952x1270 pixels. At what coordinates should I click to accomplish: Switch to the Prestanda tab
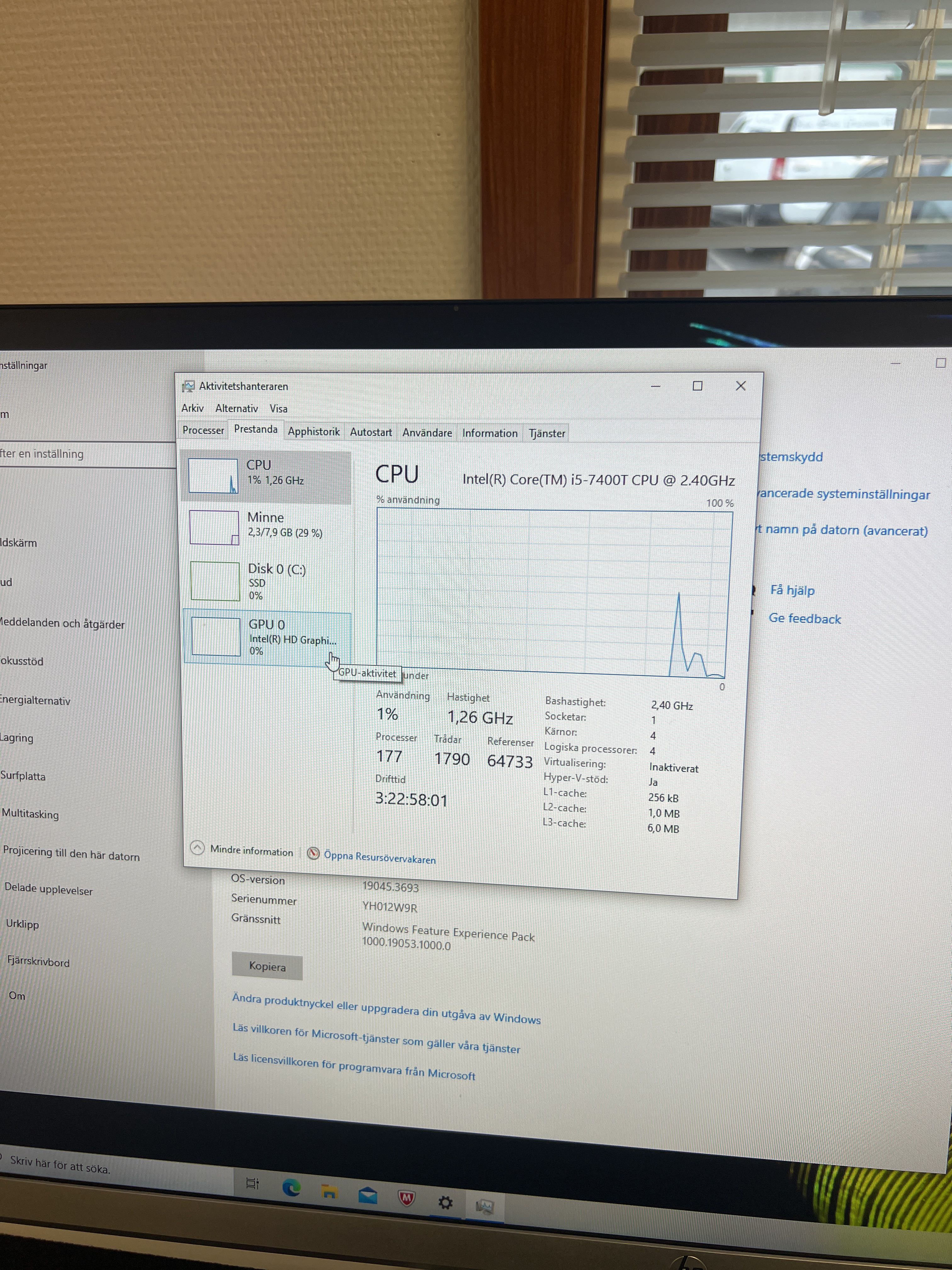[x=256, y=429]
